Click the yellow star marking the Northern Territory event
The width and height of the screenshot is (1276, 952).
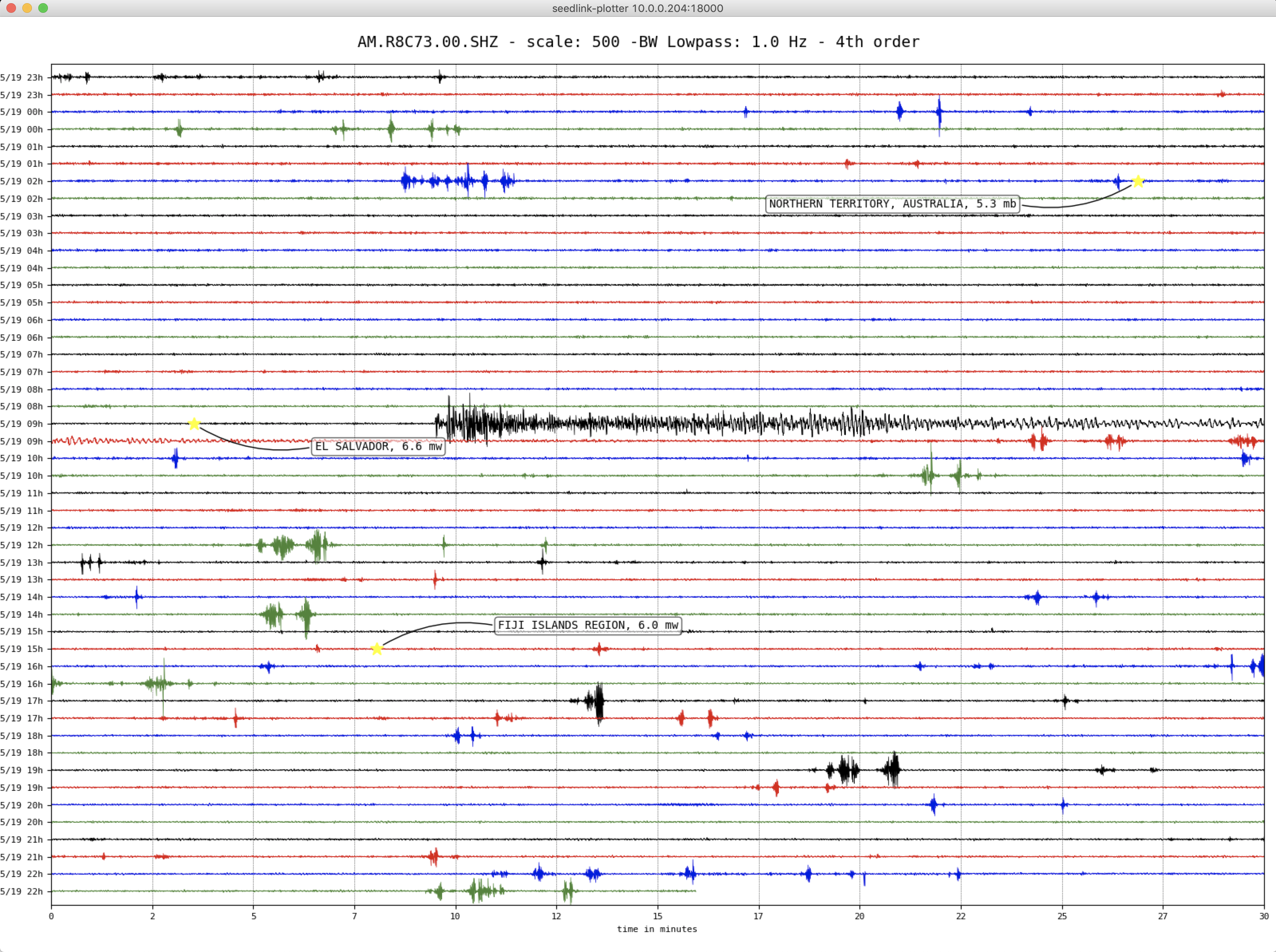tap(1138, 182)
